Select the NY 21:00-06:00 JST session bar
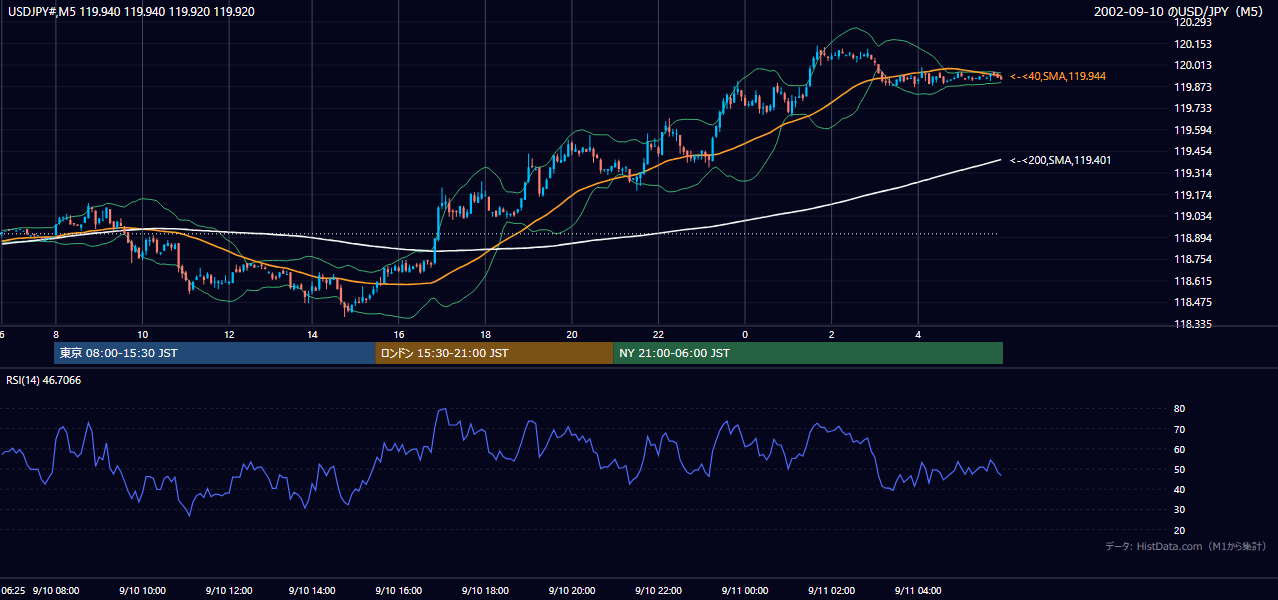Viewport: 1278px width, 600px height. pos(808,353)
